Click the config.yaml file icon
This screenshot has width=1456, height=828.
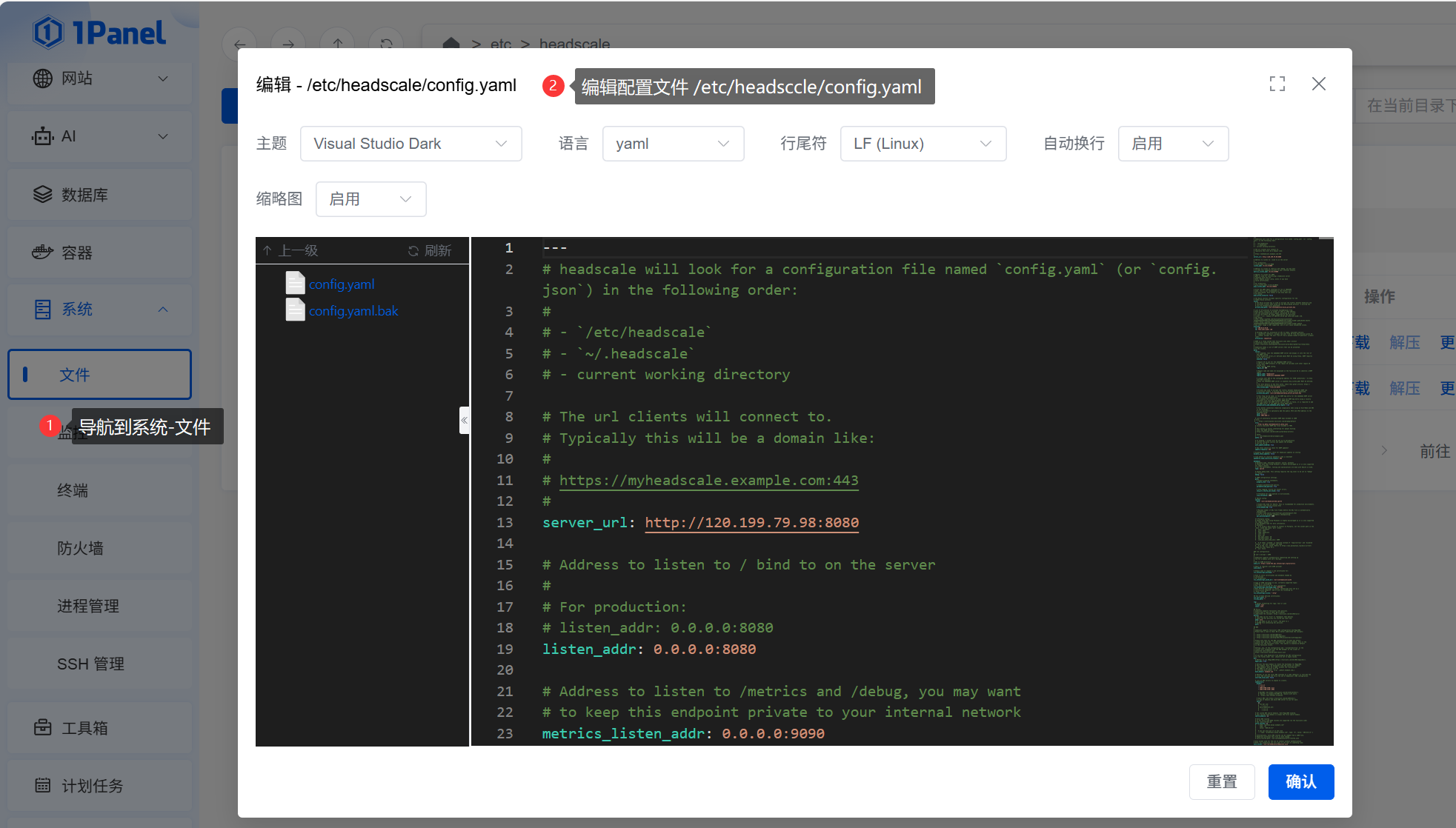[295, 283]
